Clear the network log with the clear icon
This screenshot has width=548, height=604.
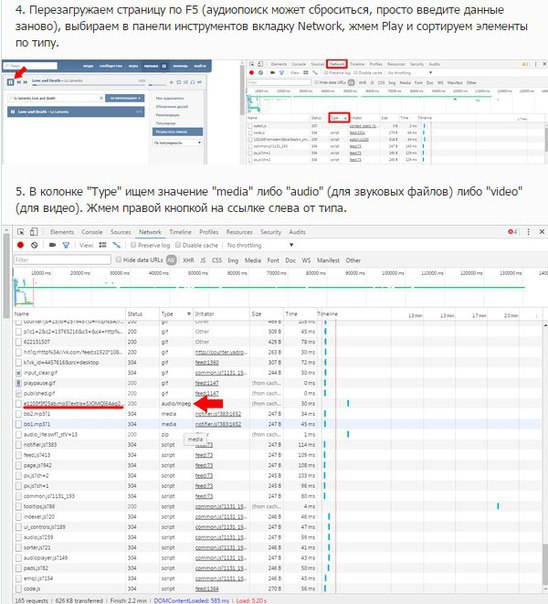coord(34,245)
